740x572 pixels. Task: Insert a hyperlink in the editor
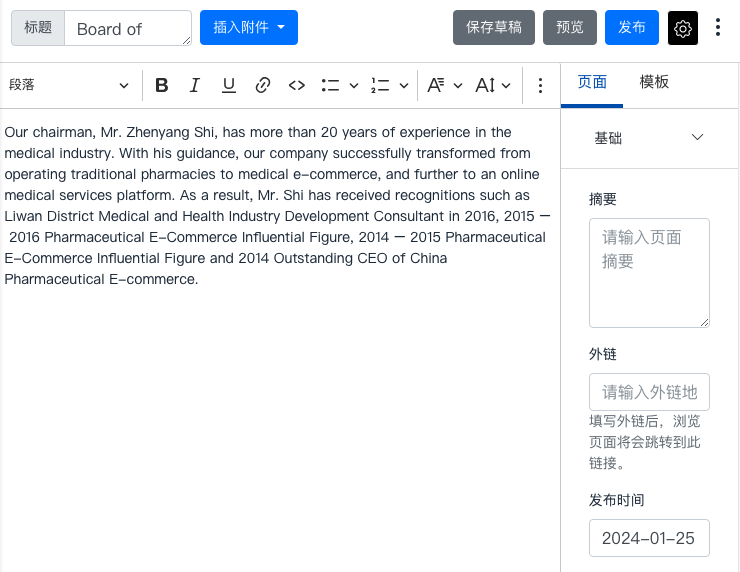pos(263,86)
